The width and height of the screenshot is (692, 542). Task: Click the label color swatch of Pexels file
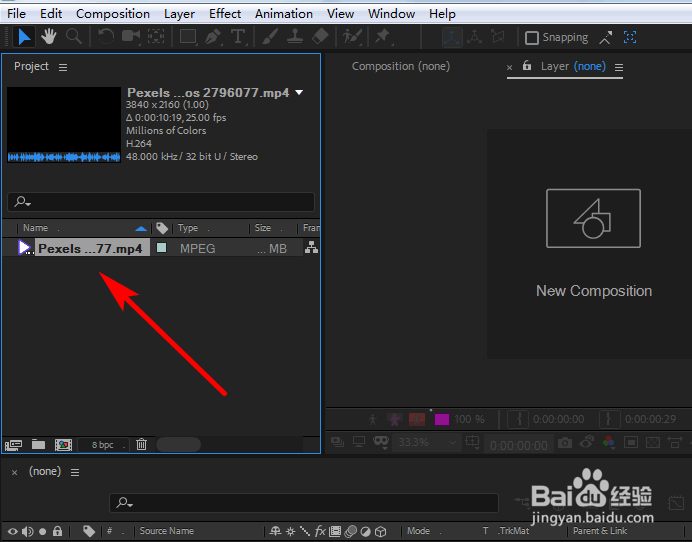162,248
